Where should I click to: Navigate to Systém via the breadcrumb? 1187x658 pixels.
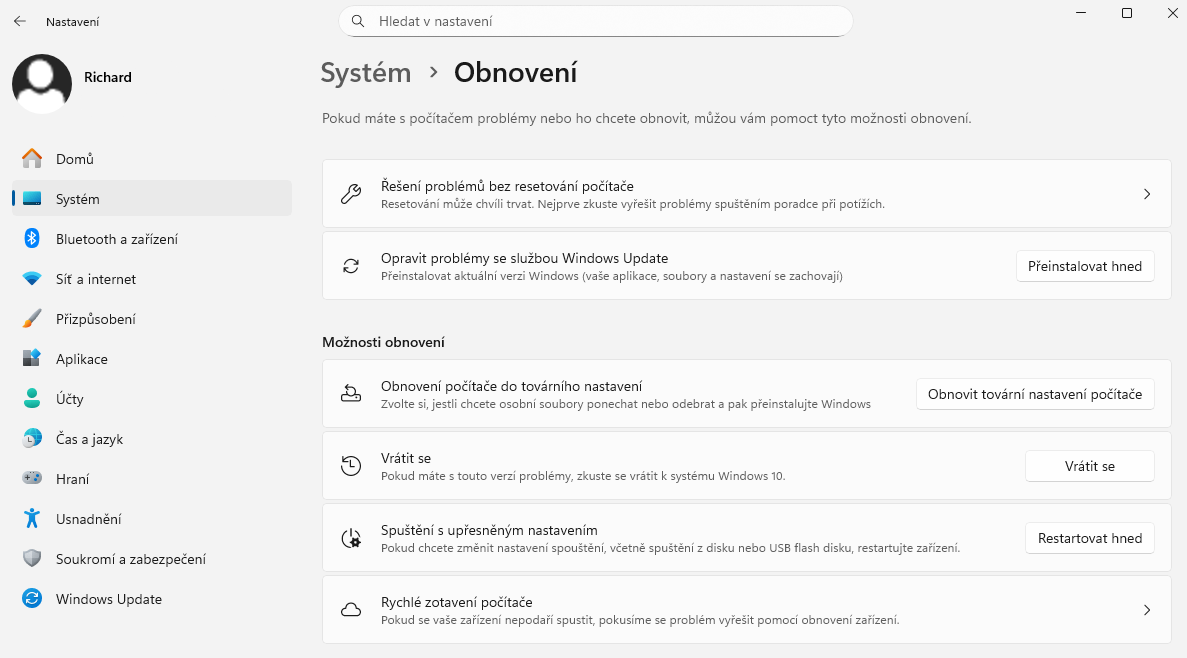coord(366,73)
